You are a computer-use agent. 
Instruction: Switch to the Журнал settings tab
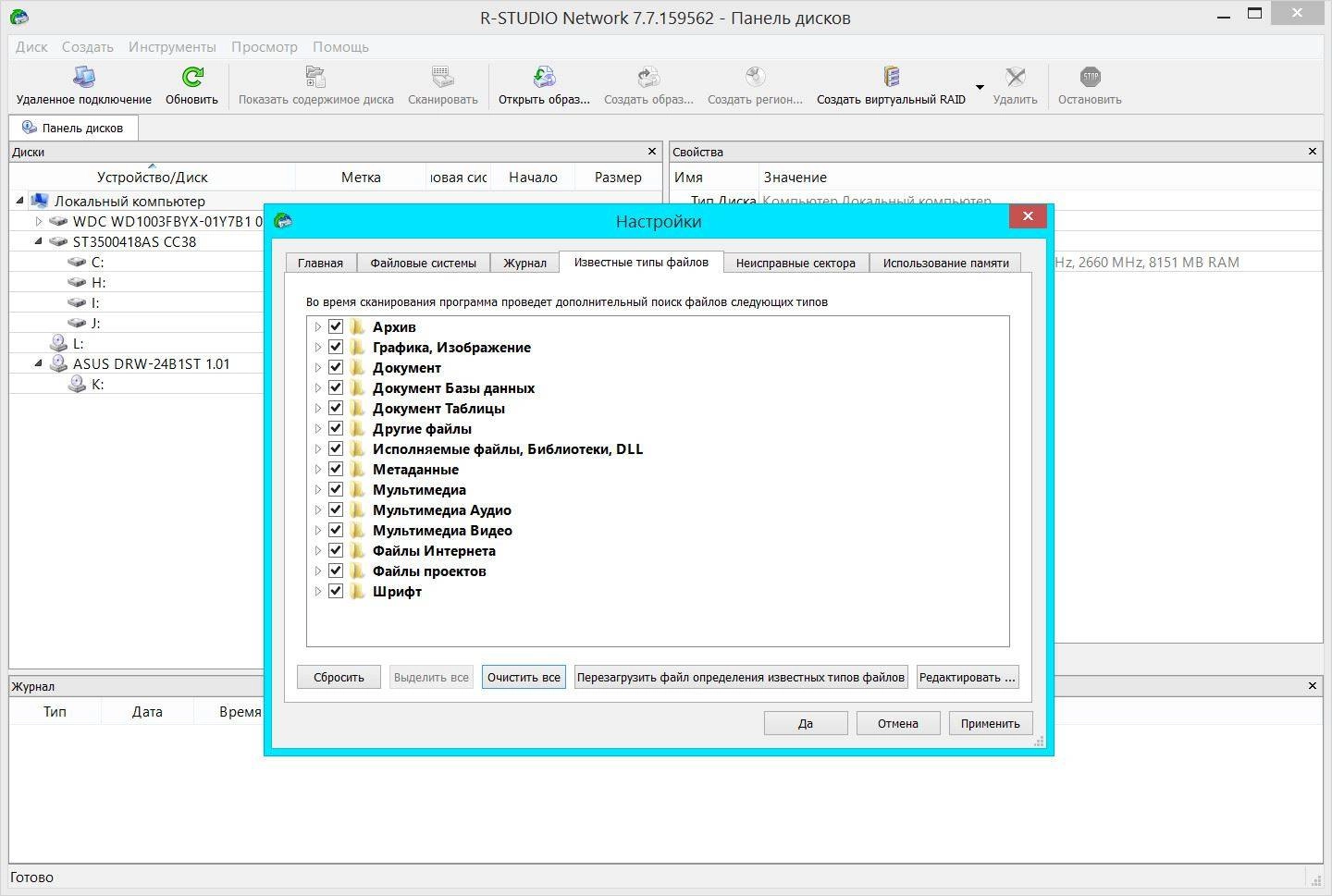(x=524, y=263)
